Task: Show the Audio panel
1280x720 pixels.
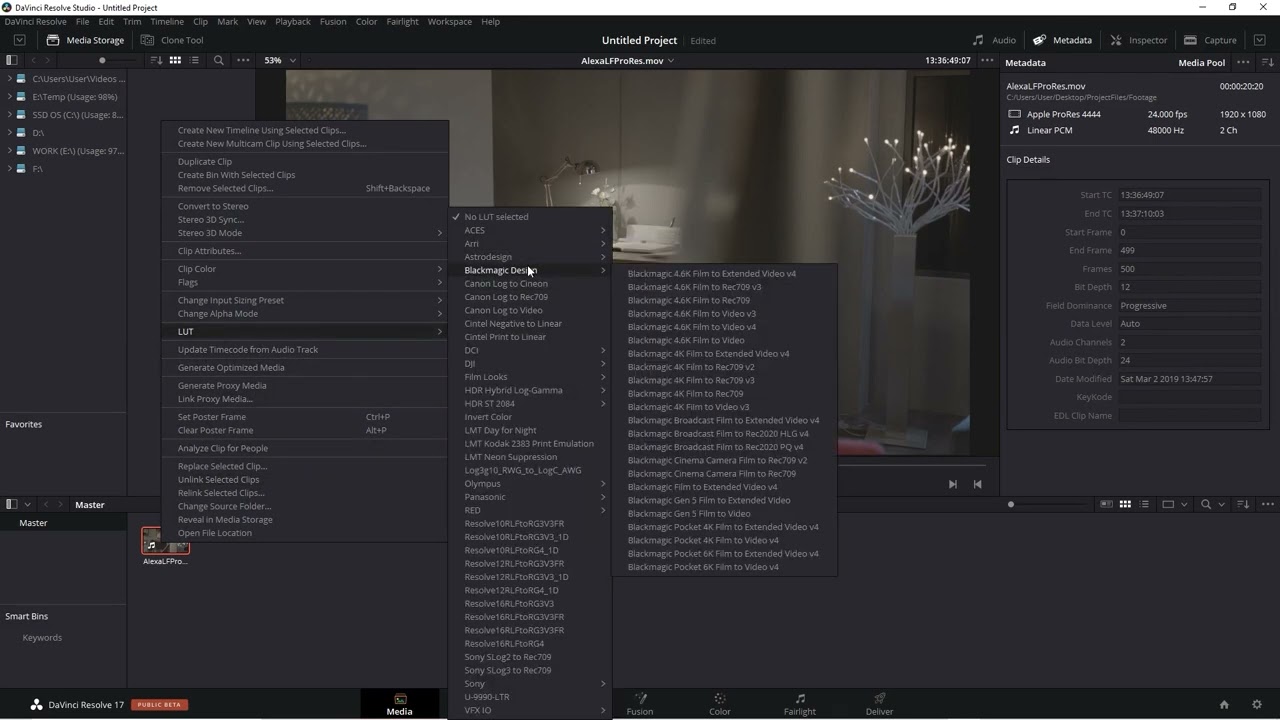Action: 994,40
